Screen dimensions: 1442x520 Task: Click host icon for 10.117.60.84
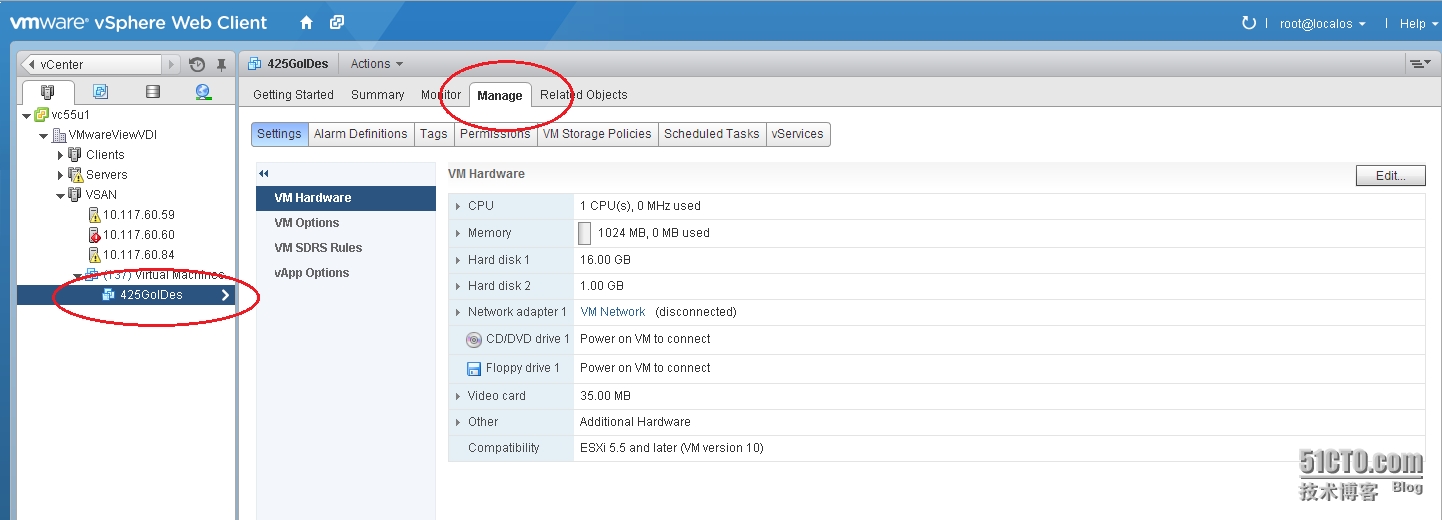(x=94, y=255)
